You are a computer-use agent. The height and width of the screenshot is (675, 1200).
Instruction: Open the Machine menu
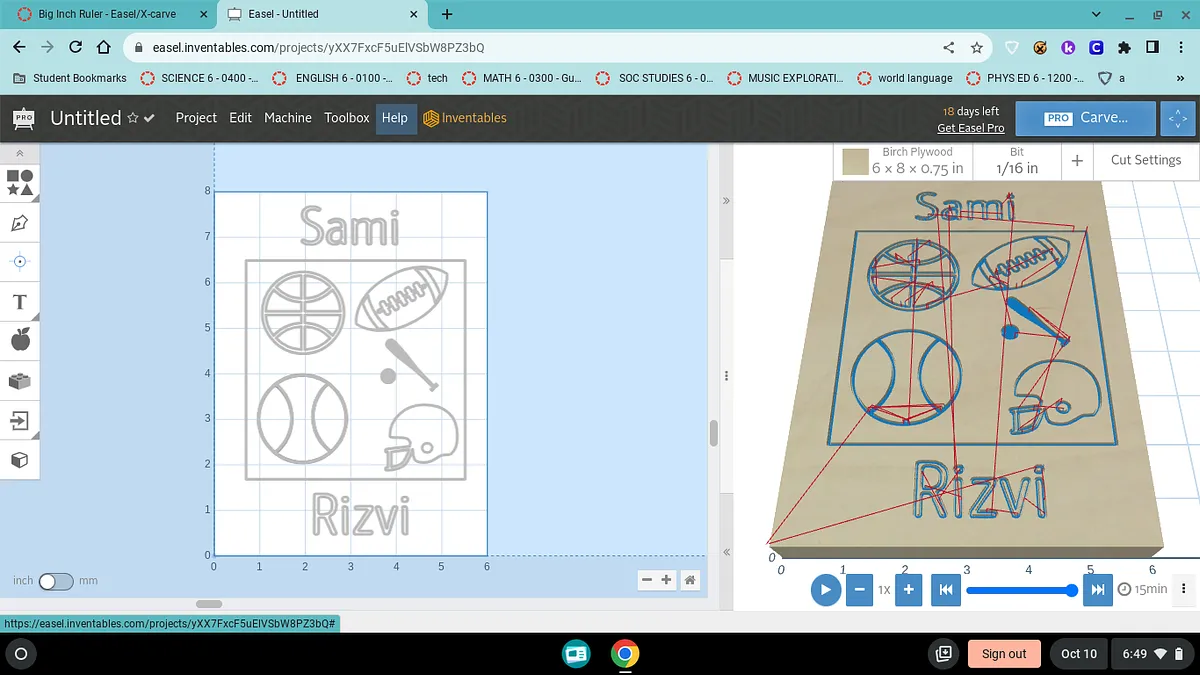(x=288, y=117)
